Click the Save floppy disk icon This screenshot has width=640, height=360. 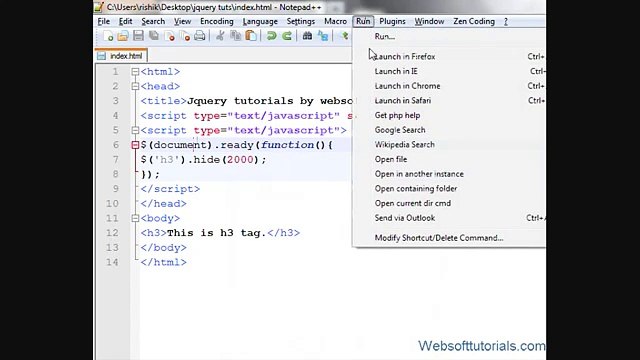138,36
